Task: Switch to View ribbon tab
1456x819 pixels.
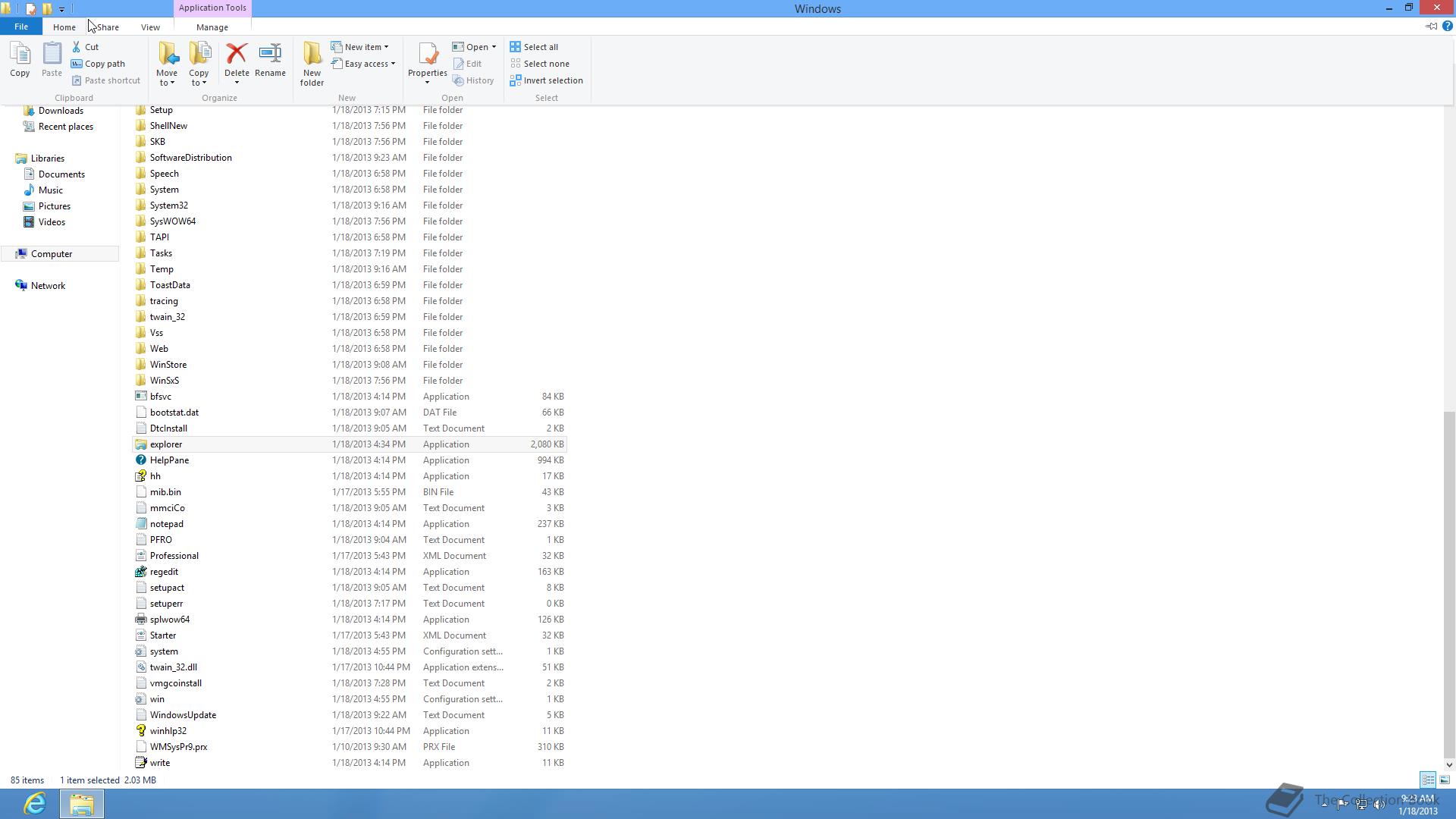Action: [x=150, y=27]
